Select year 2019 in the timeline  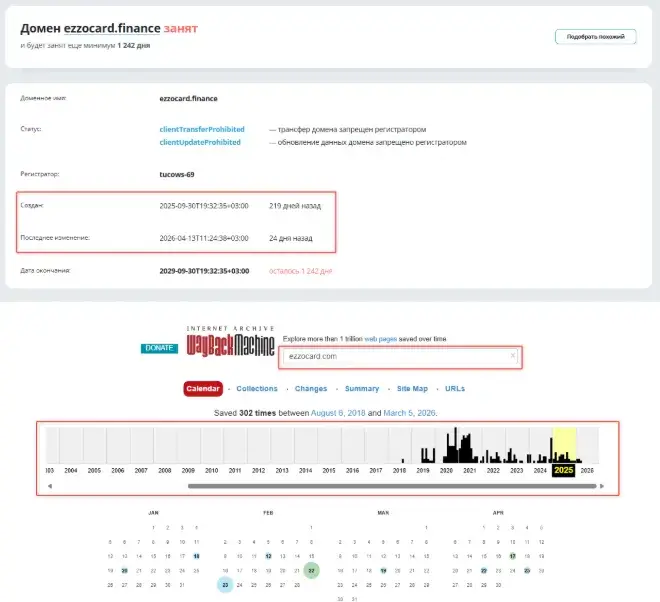[423, 470]
